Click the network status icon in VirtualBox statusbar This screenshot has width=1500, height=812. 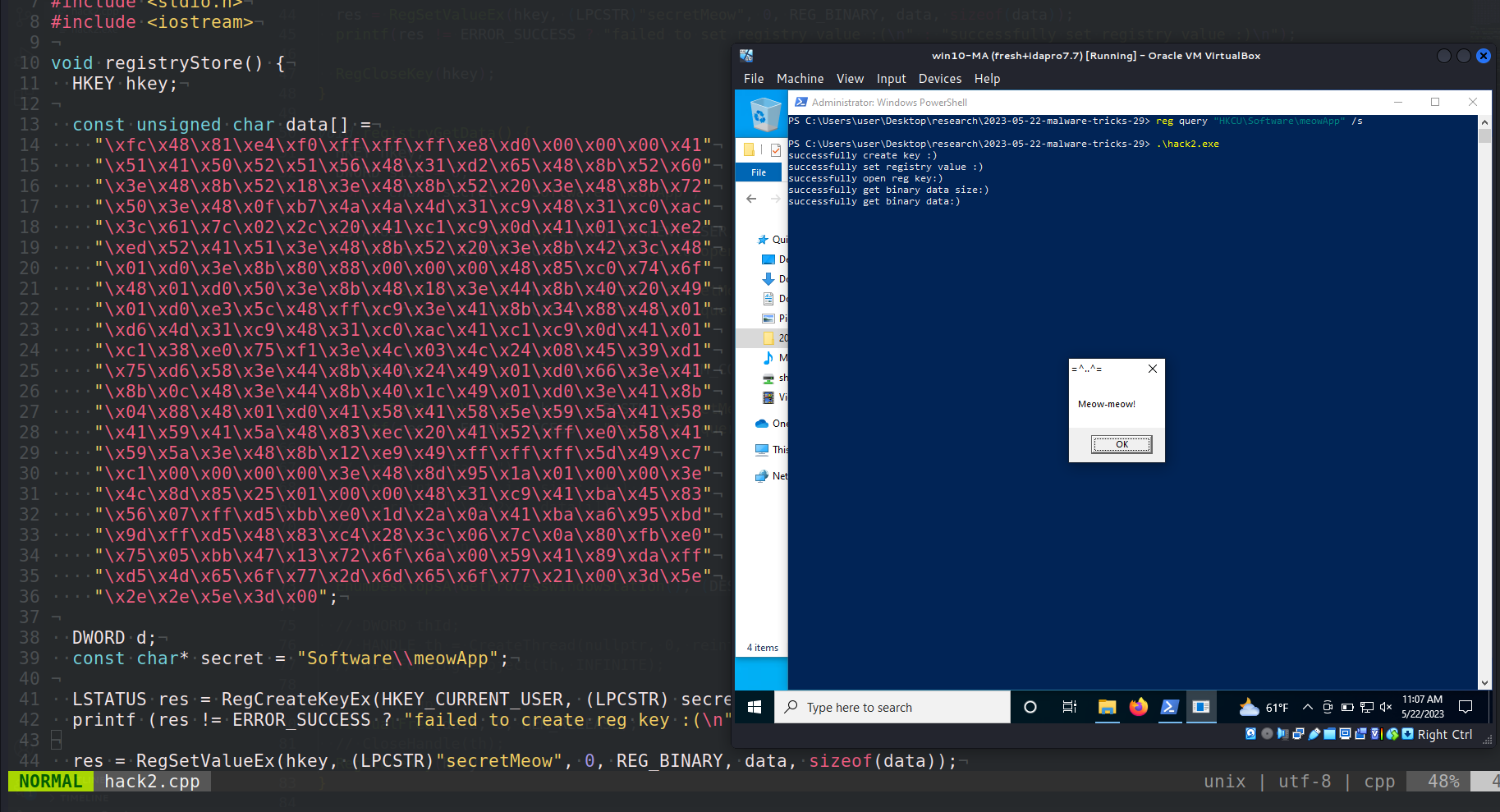pyautogui.click(x=1298, y=735)
